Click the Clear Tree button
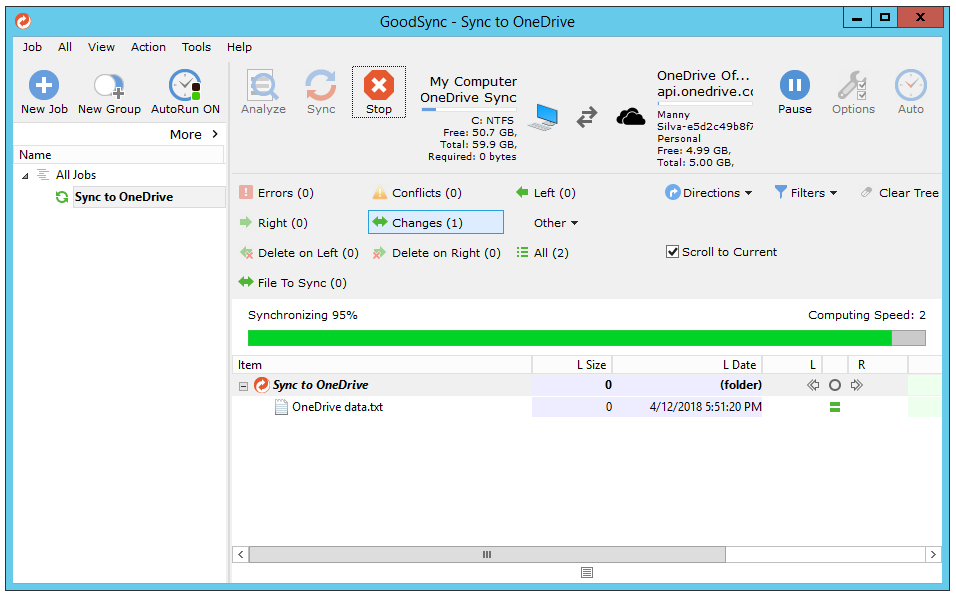This screenshot has height=599, width=956. (x=899, y=193)
